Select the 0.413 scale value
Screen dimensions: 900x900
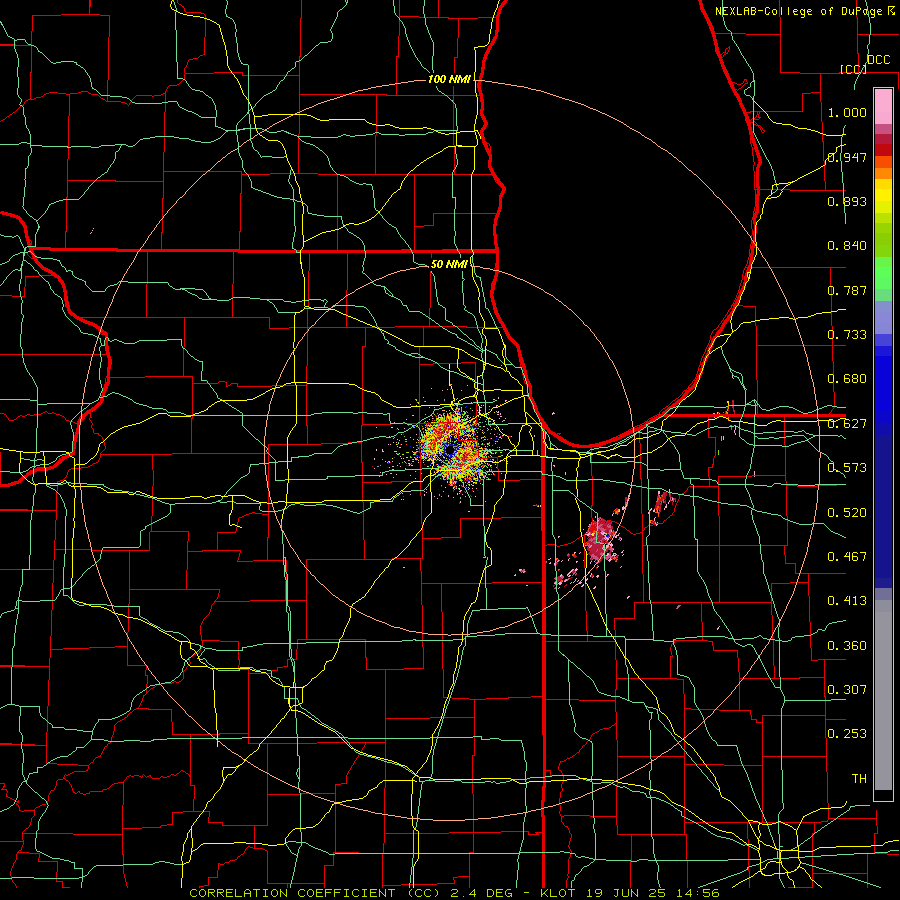(x=847, y=601)
